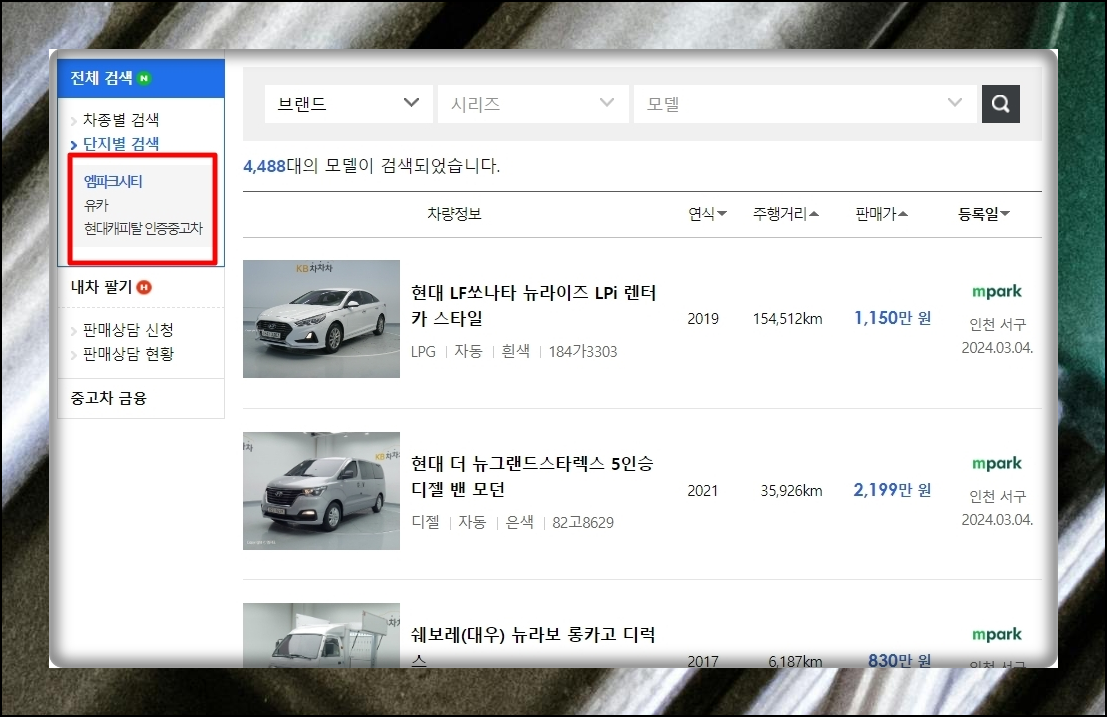
Task: Open 쉐보레(대우) 뉴라보 롱카고 listing title
Action: pos(533,646)
